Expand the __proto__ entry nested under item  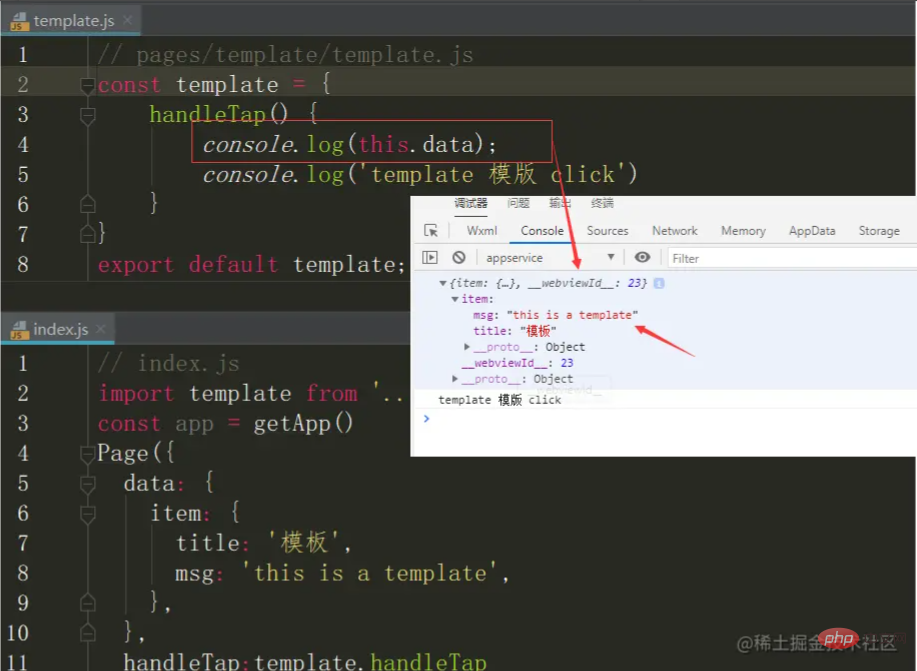tap(467, 347)
